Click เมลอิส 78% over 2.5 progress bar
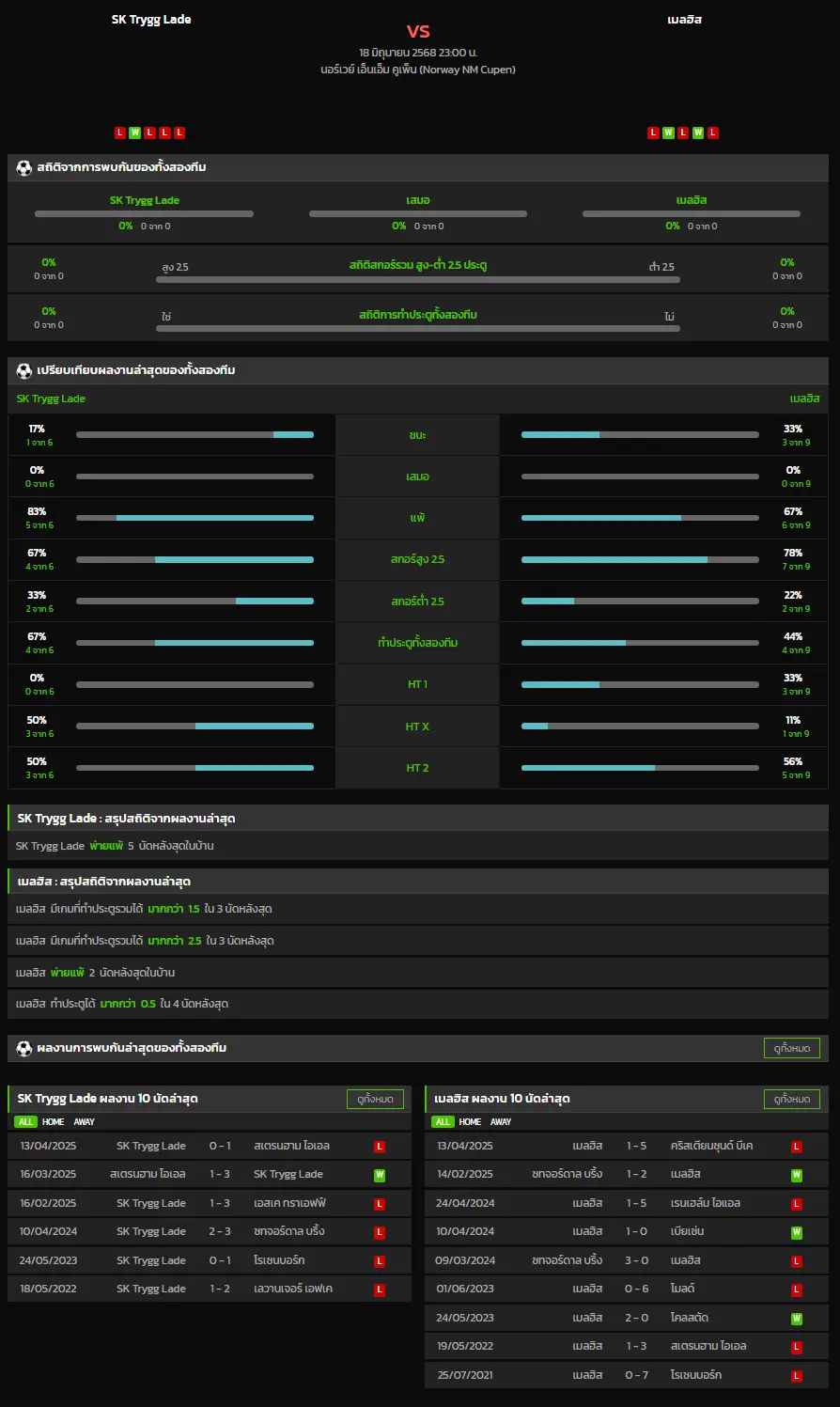Screen dimensions: 840x1407 [x=640, y=559]
